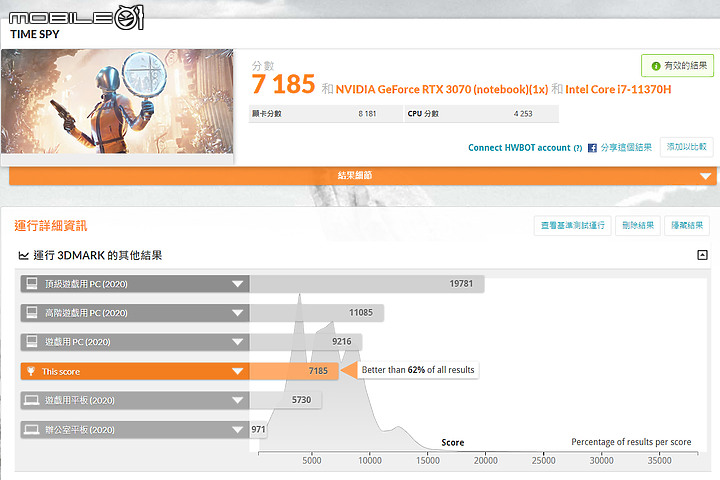Image resolution: width=720 pixels, height=480 pixels.
Task: Click the desktop icon for 頂級遊戲用 PC (2020)
Action: 32,283
